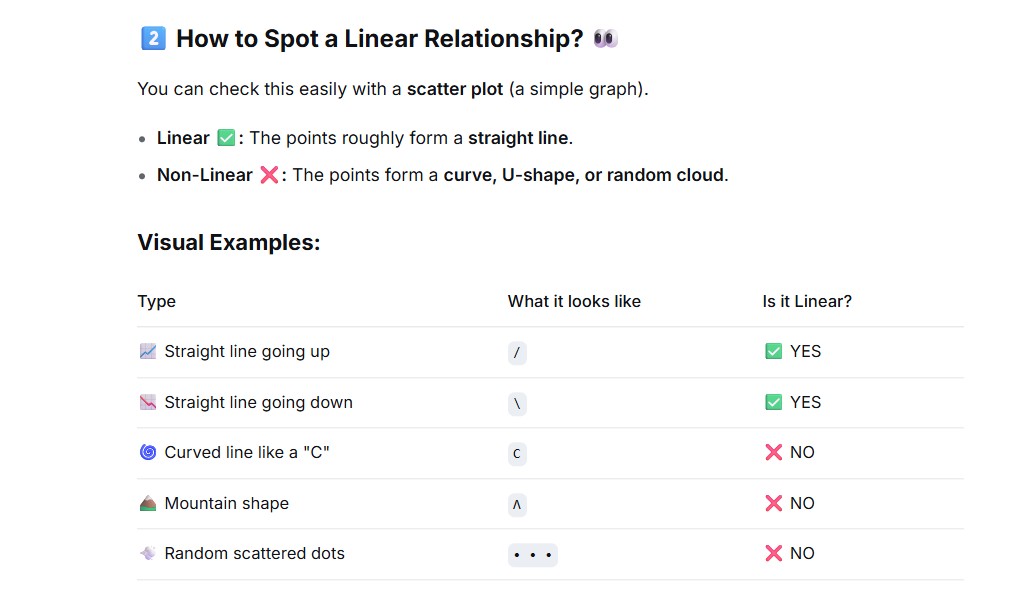Click the mountain emoji icon
Screen dimensions: 1036x609
[x=148, y=503]
